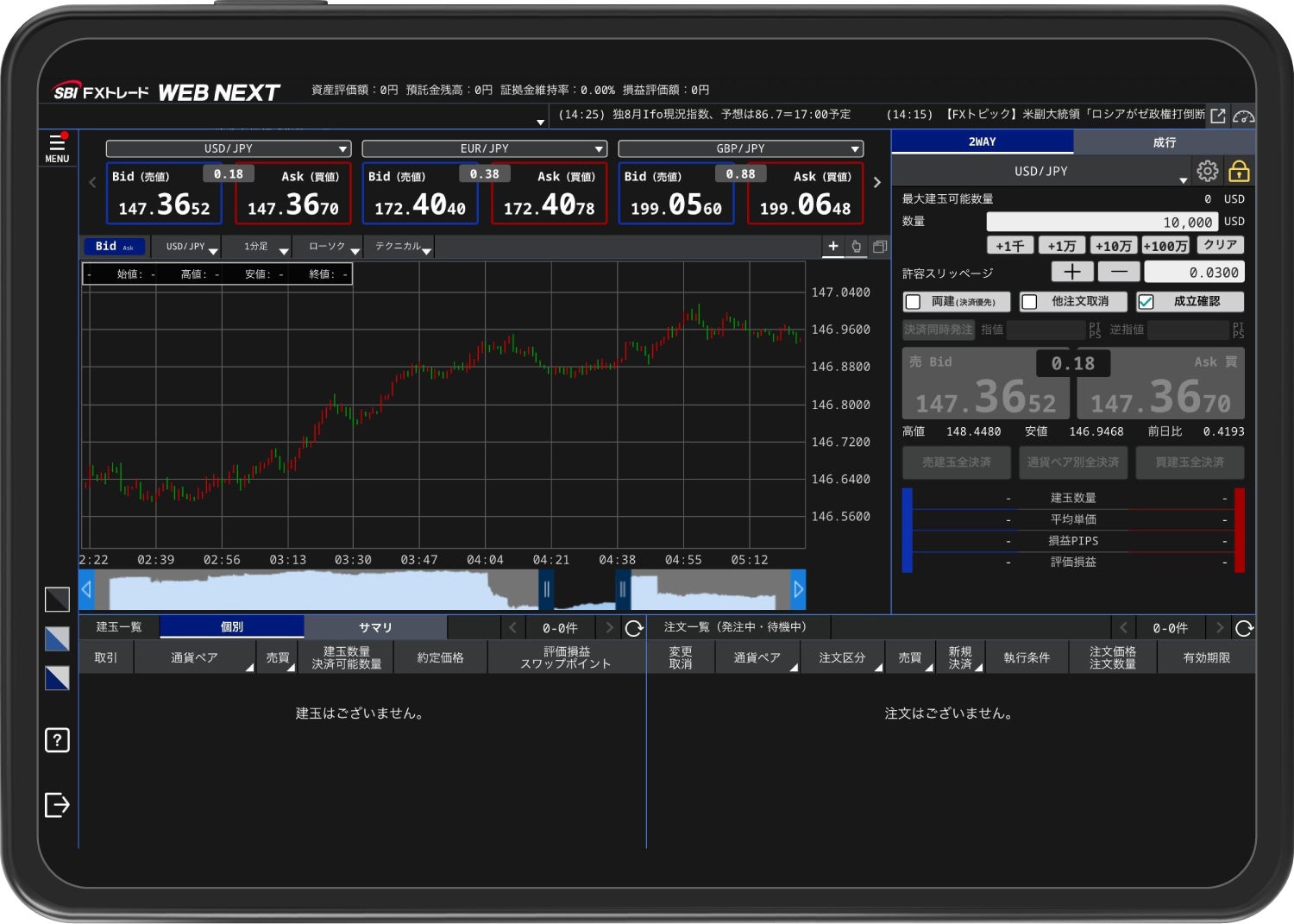Open the order panel USD/JPY dropdown

tap(1041, 171)
